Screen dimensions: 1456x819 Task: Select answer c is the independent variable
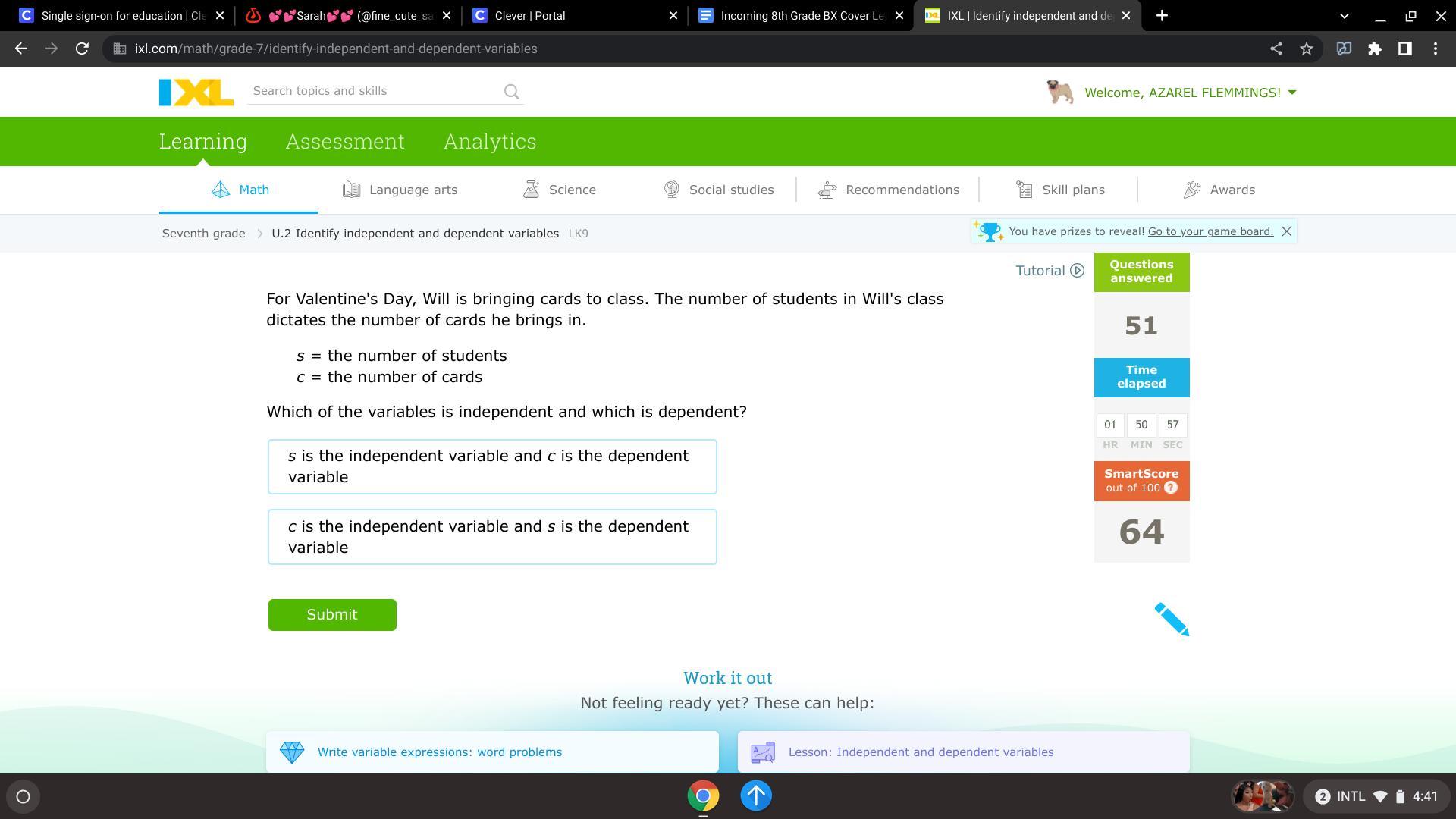[x=491, y=537]
